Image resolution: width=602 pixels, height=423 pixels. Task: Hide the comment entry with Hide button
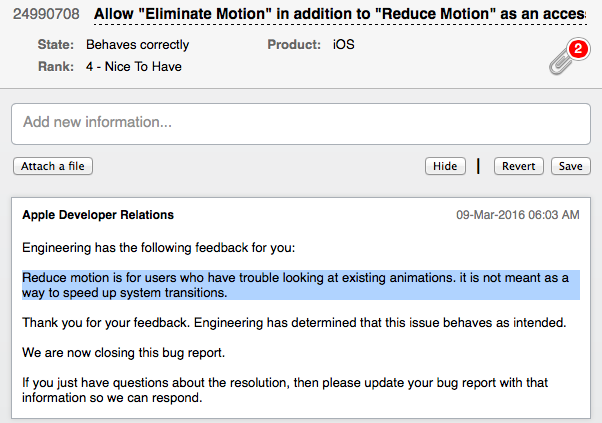pyautogui.click(x=445, y=166)
